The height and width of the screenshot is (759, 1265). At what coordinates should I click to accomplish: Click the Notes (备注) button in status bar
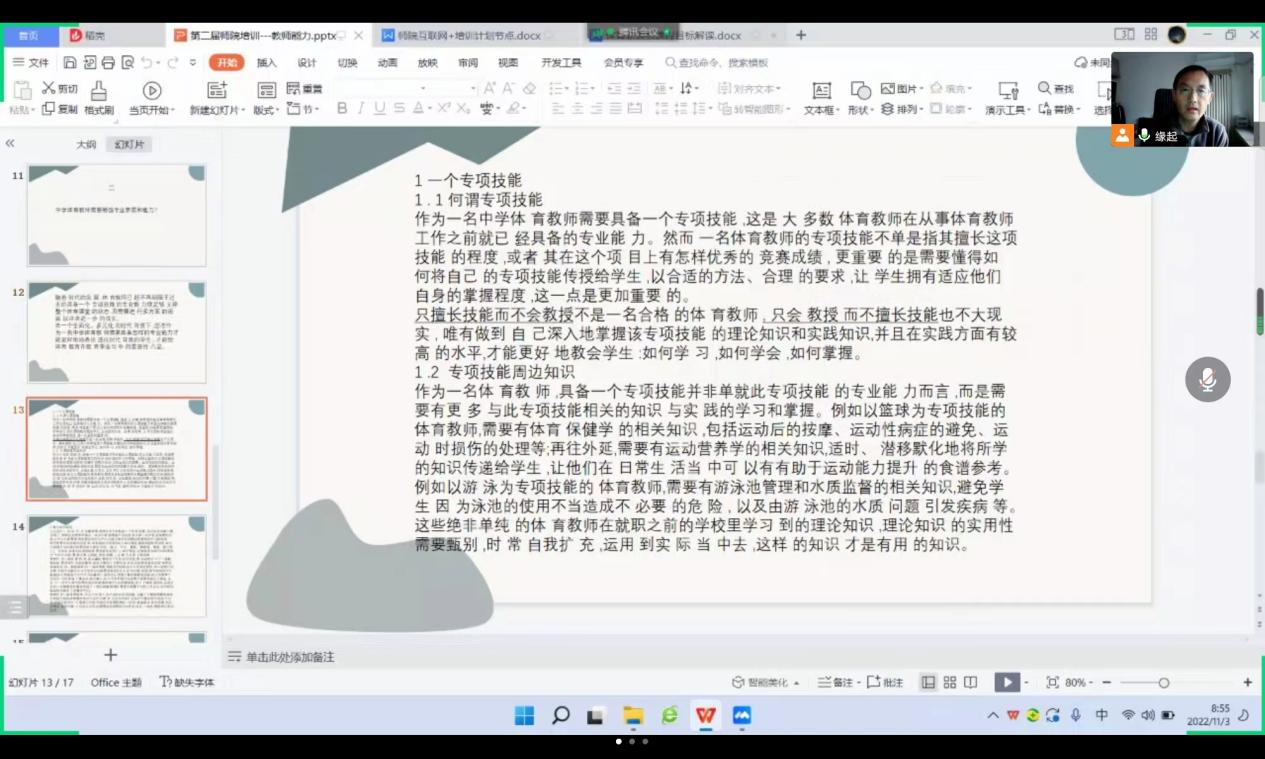[837, 682]
